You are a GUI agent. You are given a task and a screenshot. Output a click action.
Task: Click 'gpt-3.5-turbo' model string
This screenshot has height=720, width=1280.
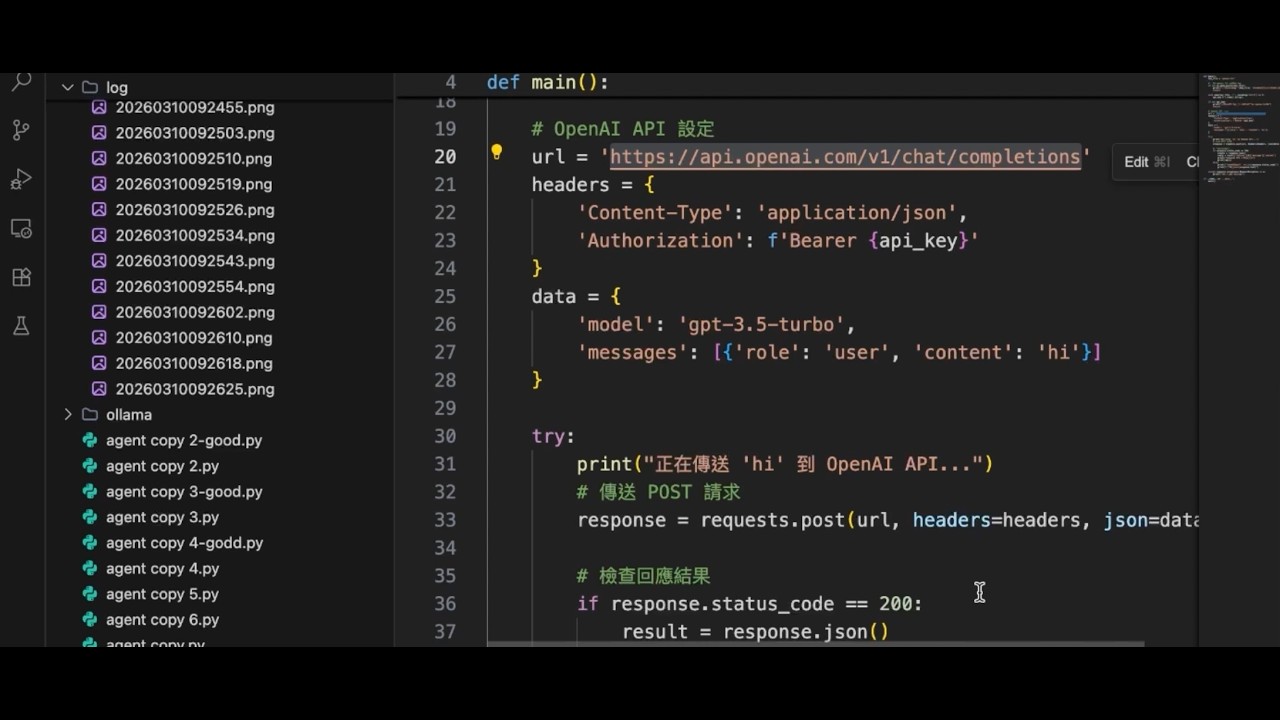point(762,325)
